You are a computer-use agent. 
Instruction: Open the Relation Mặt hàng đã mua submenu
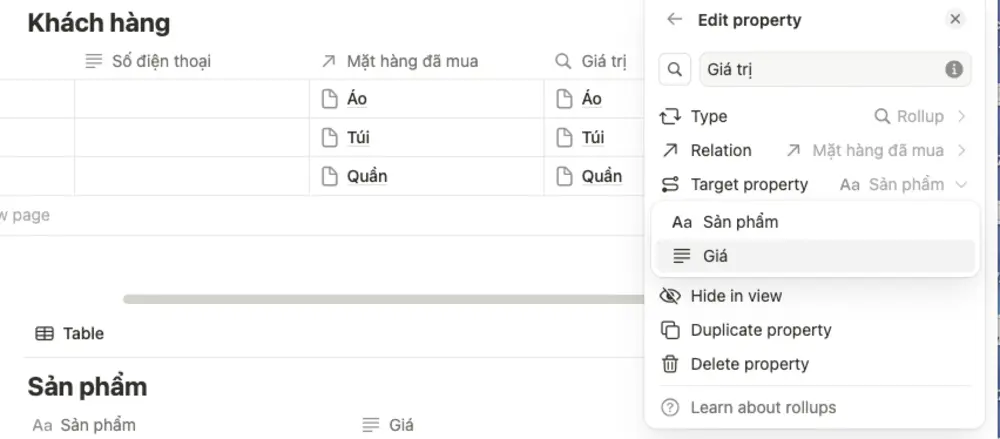click(x=814, y=151)
